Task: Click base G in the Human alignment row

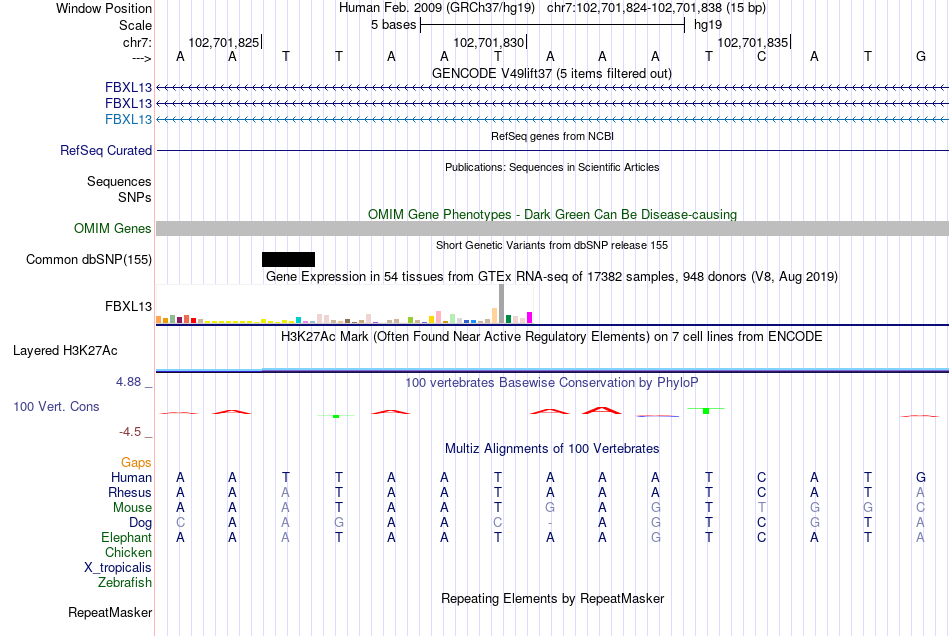Action: tap(920, 477)
